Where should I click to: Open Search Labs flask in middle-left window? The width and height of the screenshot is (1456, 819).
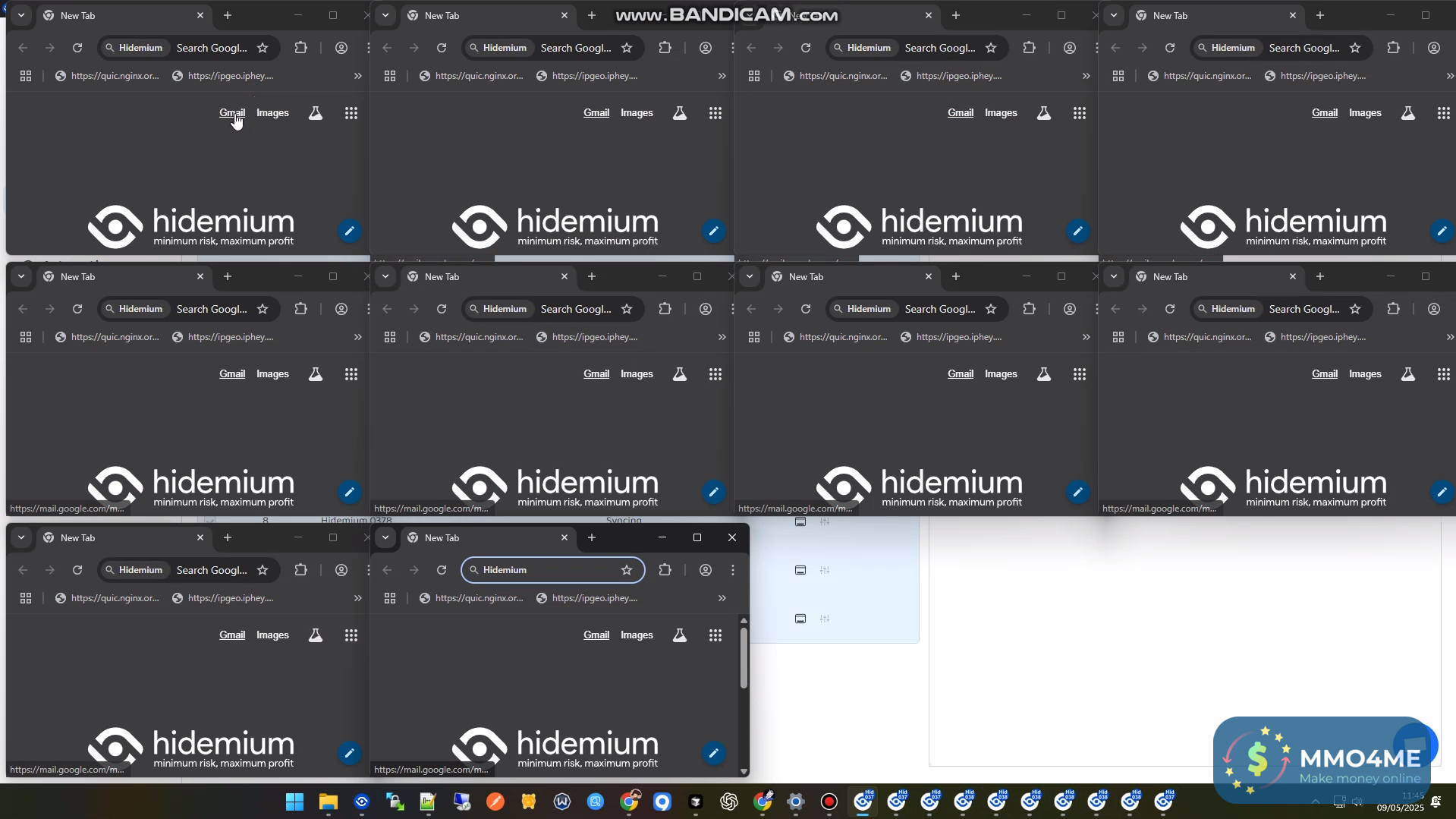click(x=316, y=374)
